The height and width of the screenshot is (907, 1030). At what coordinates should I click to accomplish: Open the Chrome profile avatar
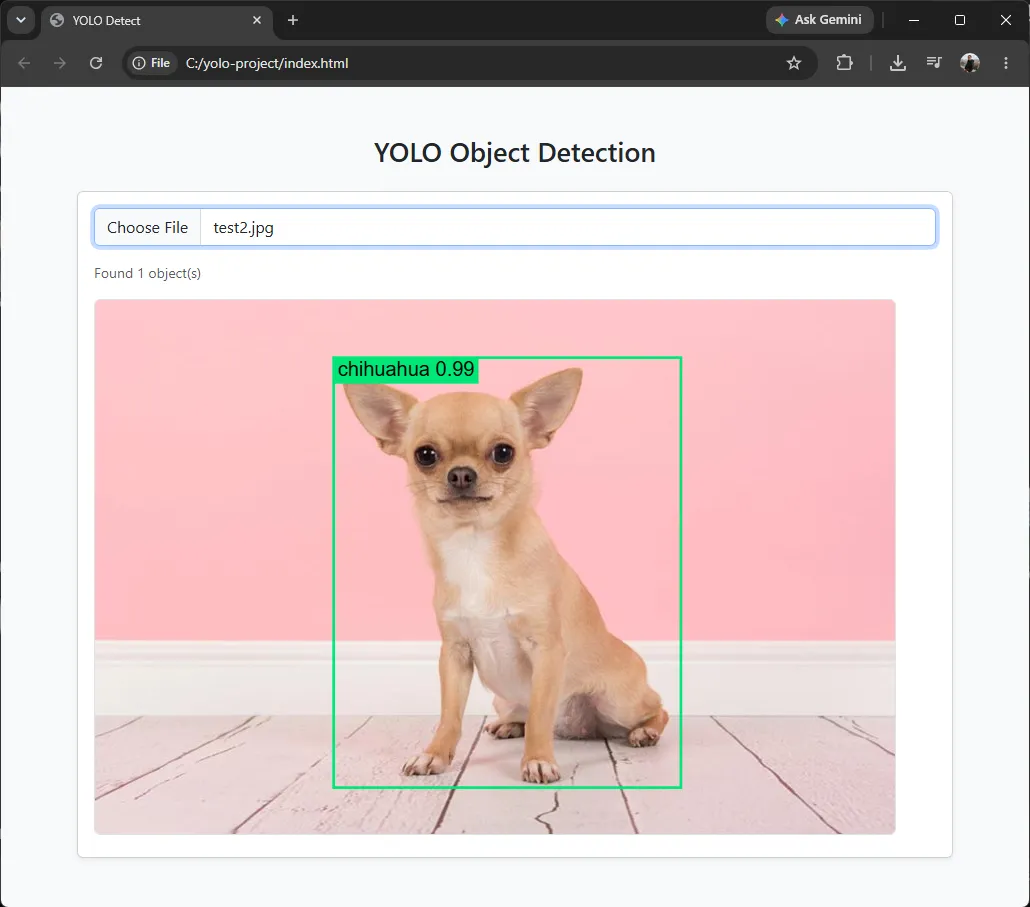[970, 63]
